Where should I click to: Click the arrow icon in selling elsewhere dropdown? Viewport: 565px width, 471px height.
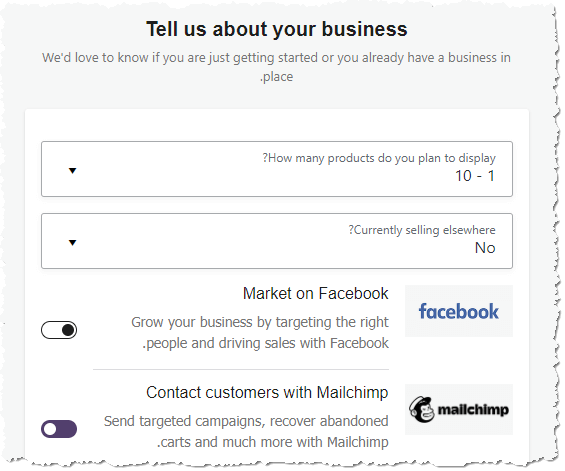coord(72,243)
